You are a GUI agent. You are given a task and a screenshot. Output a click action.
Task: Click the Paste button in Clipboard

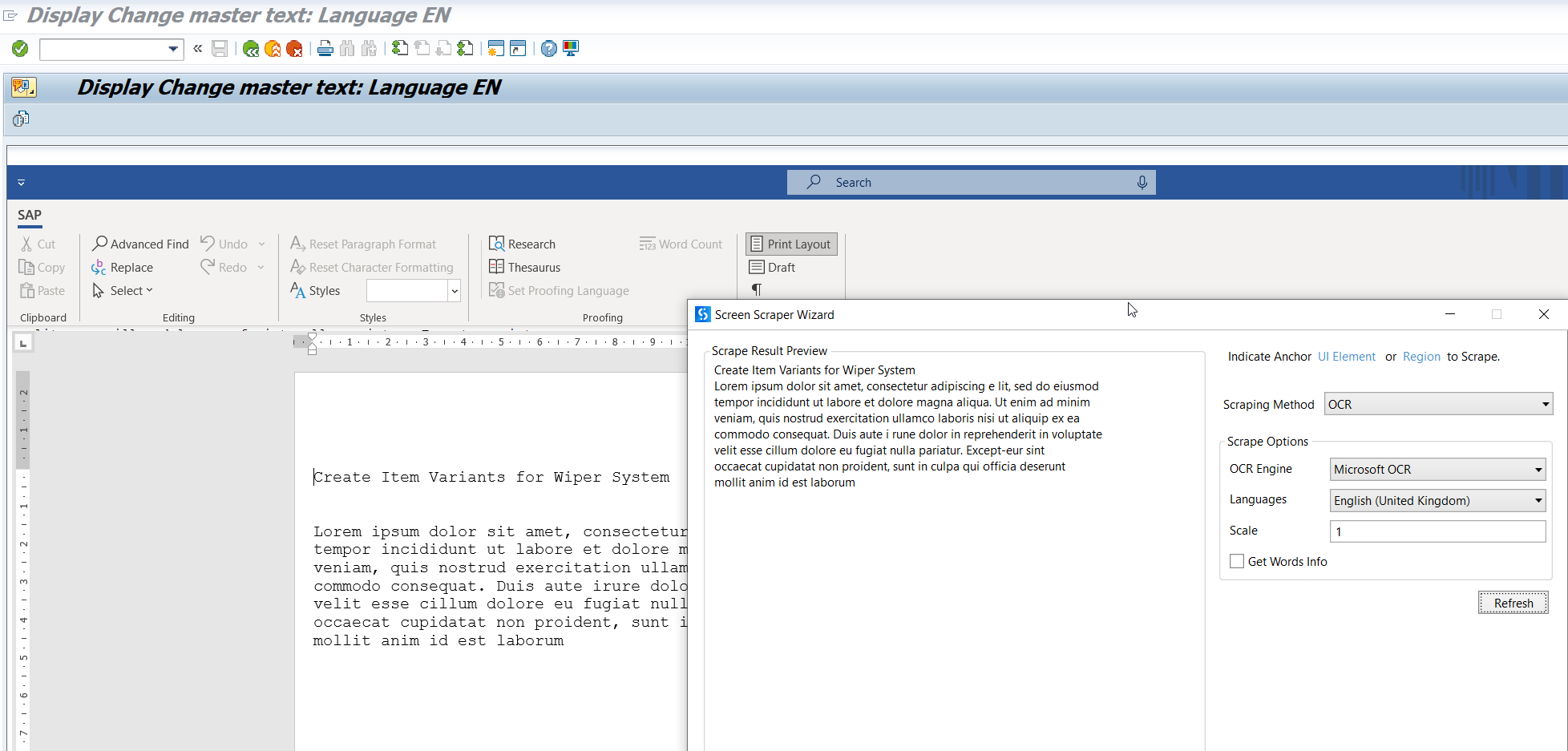point(42,290)
